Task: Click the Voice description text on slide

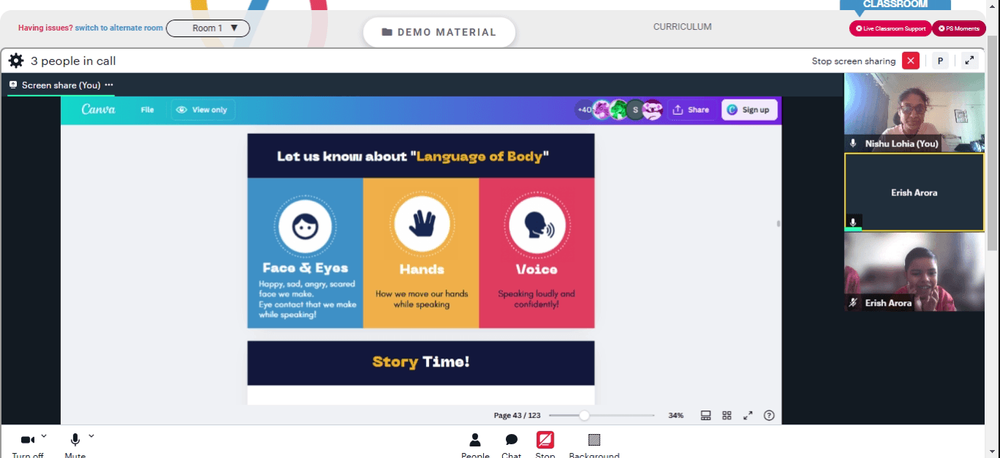Action: (x=536, y=299)
